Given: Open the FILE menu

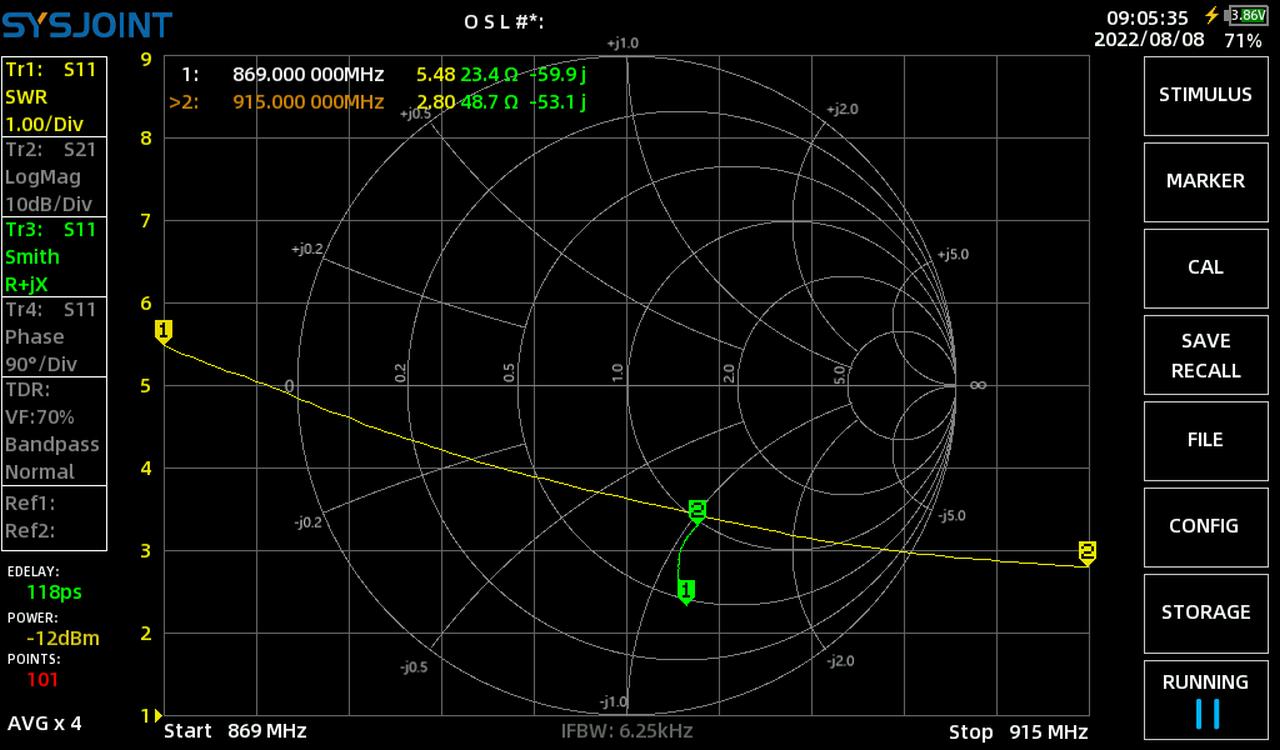Looking at the screenshot, I should pos(1205,440).
